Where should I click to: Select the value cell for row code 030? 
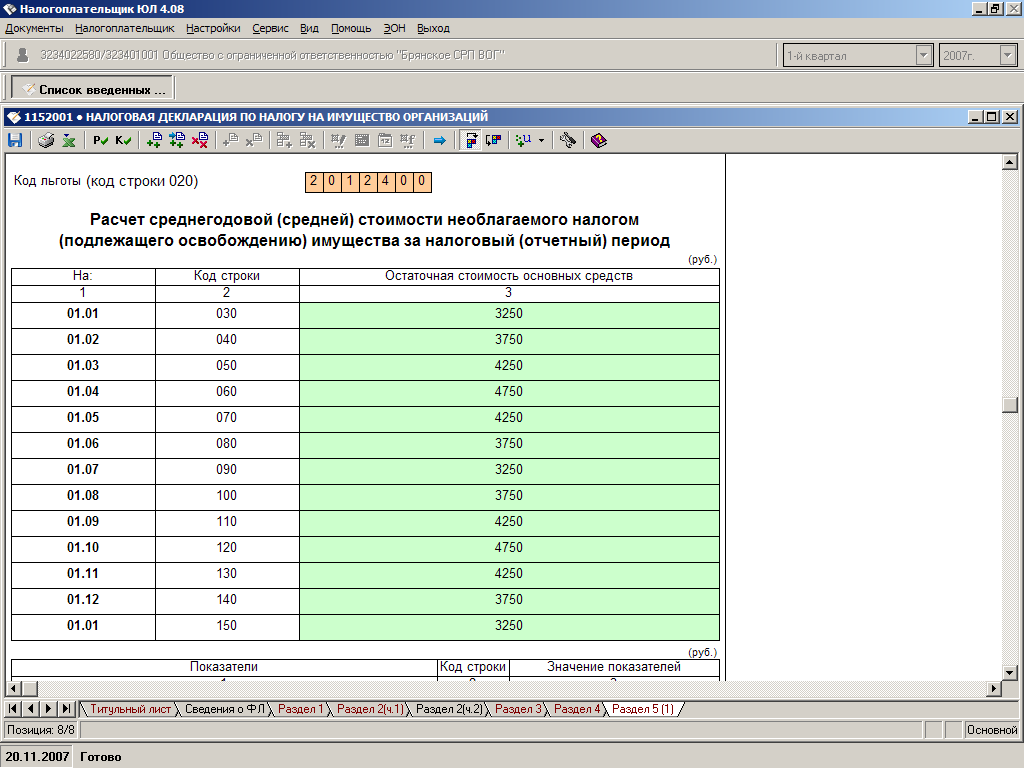click(x=509, y=314)
